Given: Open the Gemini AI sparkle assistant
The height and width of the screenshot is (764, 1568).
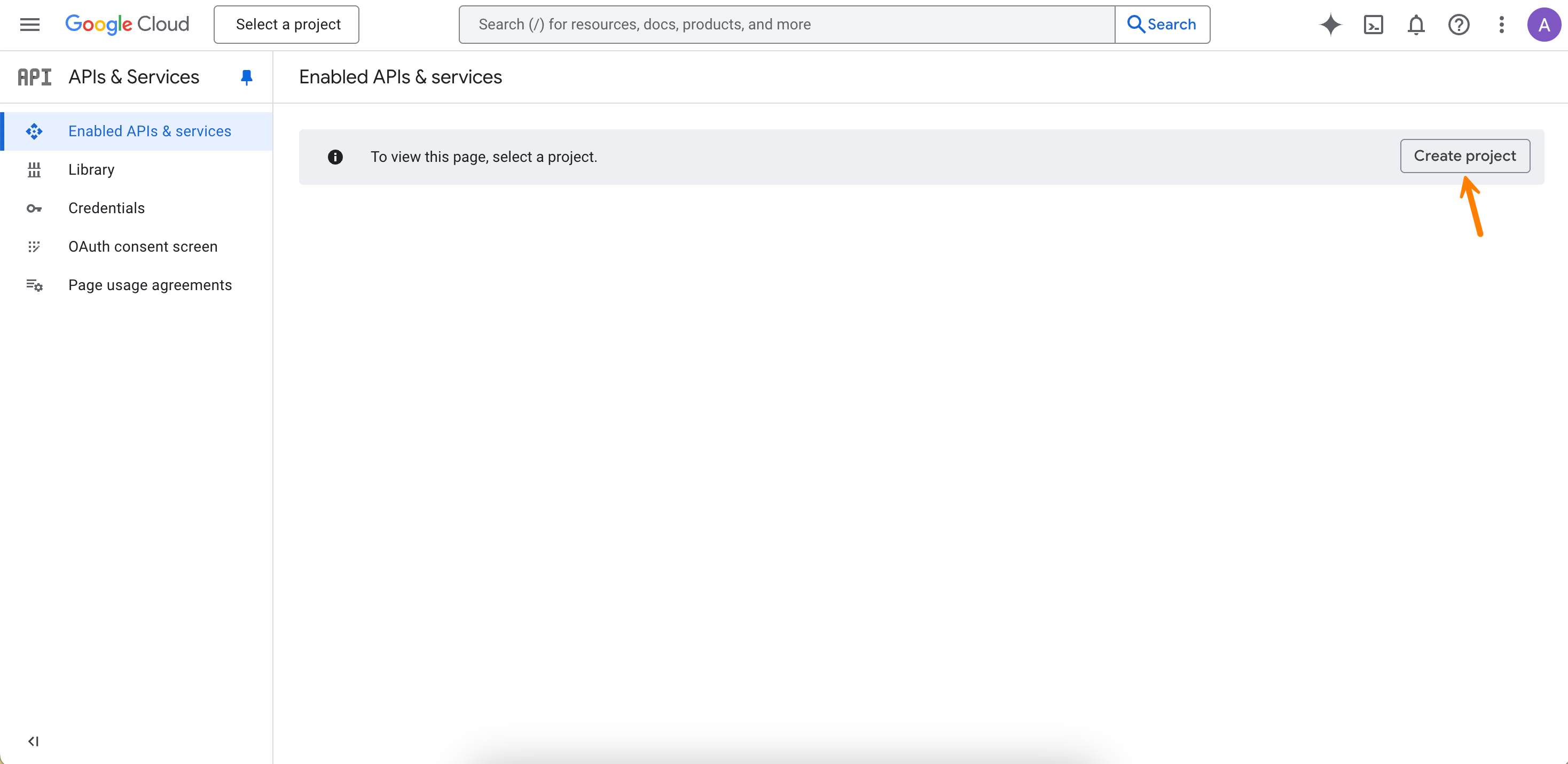Looking at the screenshot, I should pyautogui.click(x=1330, y=25).
